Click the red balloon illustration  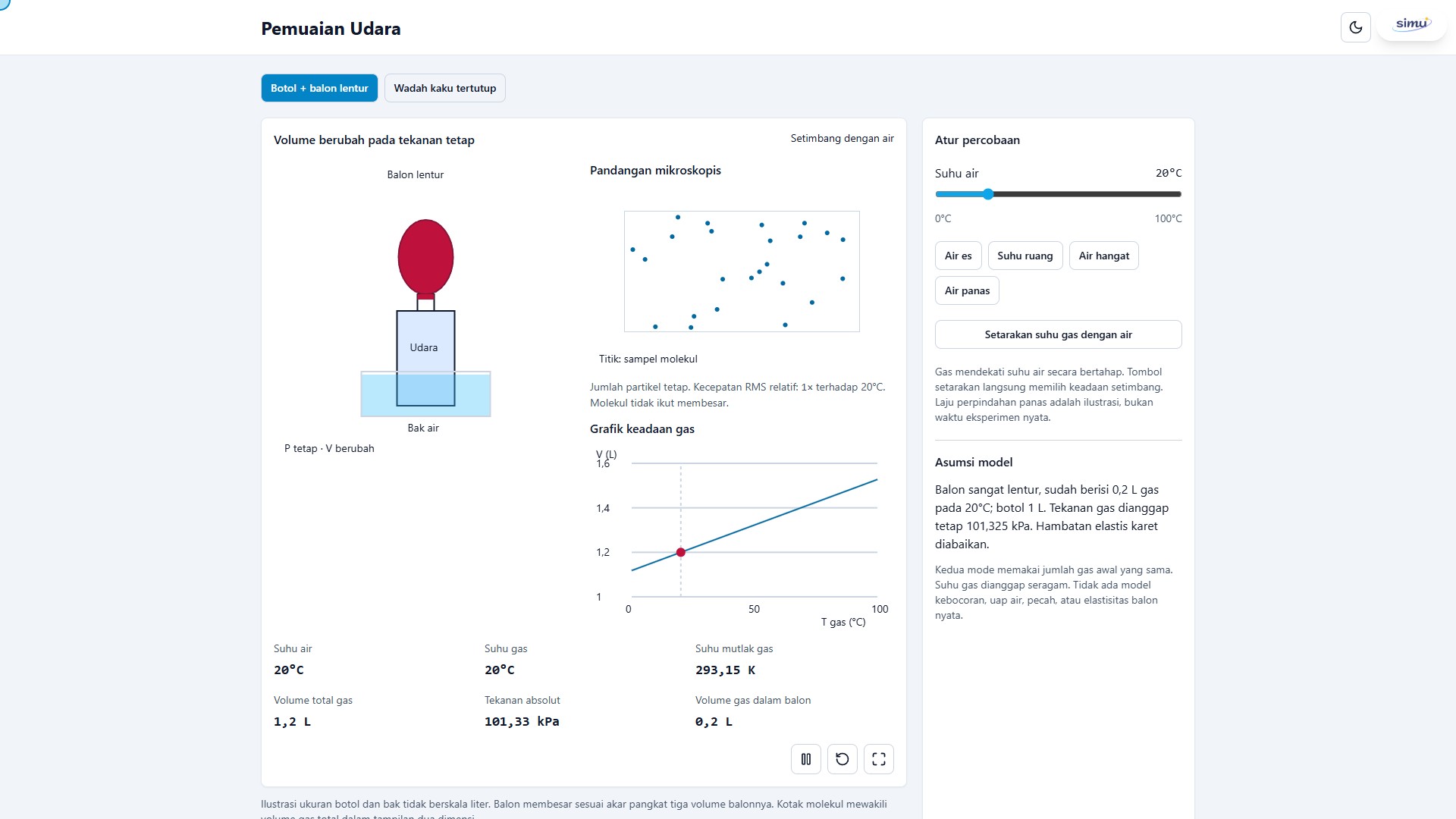click(x=425, y=257)
